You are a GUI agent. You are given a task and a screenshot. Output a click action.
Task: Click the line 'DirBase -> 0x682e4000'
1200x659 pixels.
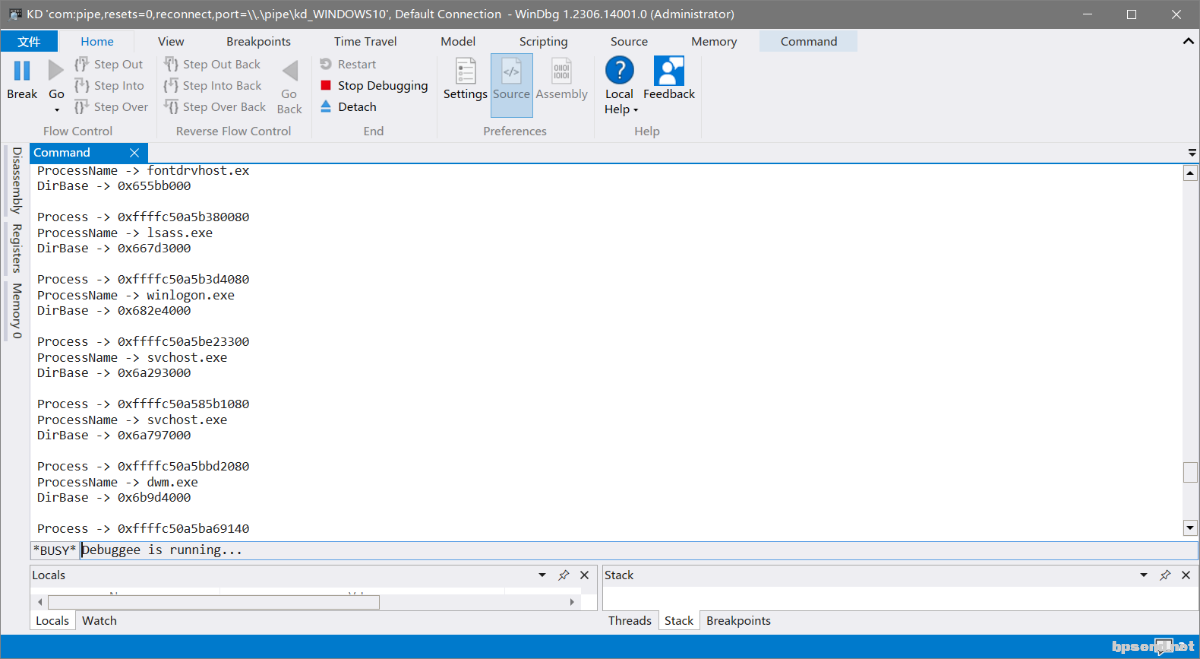click(x=114, y=311)
